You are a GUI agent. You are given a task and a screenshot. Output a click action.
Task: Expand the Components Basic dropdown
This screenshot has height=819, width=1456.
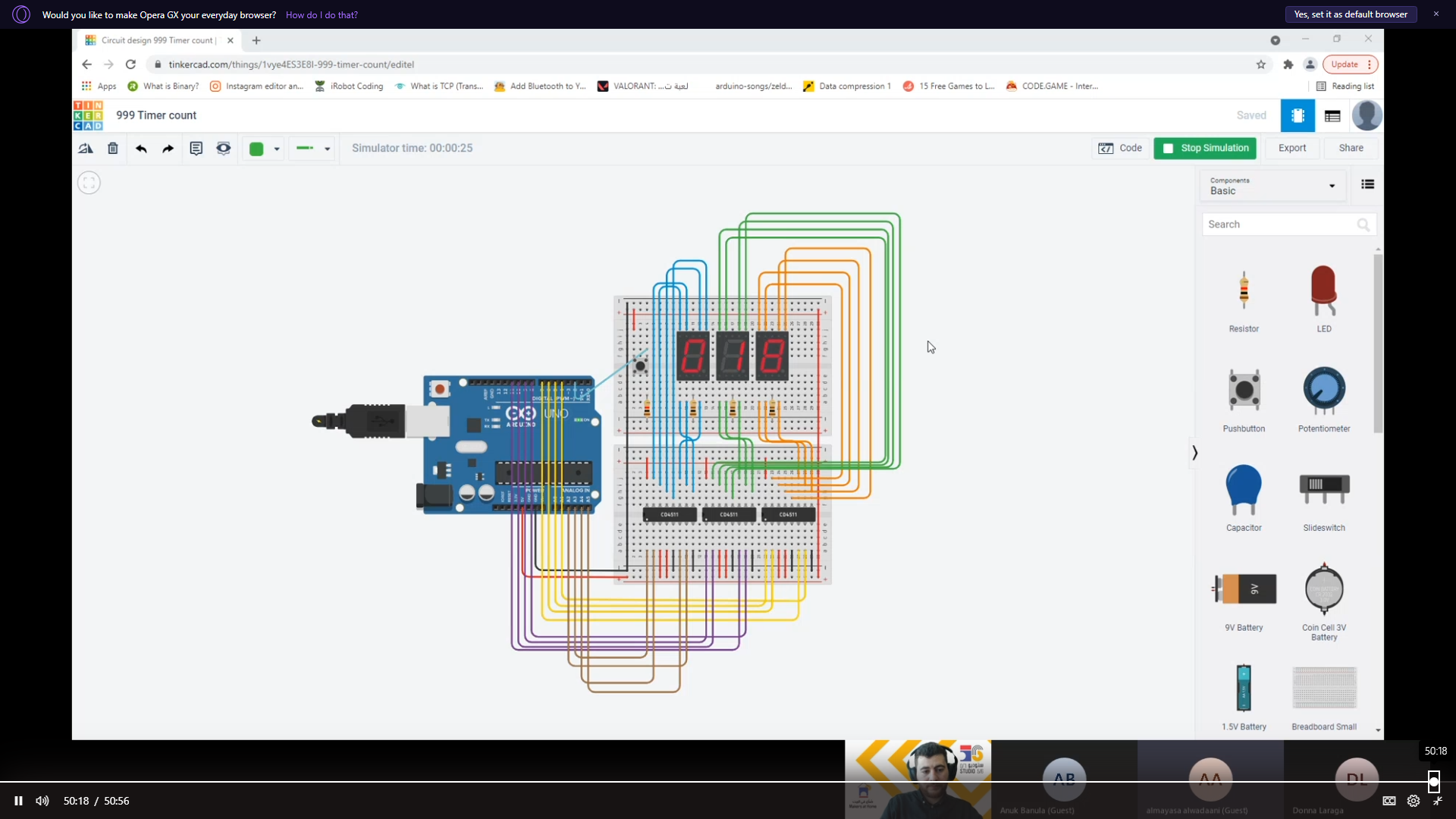pos(1273,186)
